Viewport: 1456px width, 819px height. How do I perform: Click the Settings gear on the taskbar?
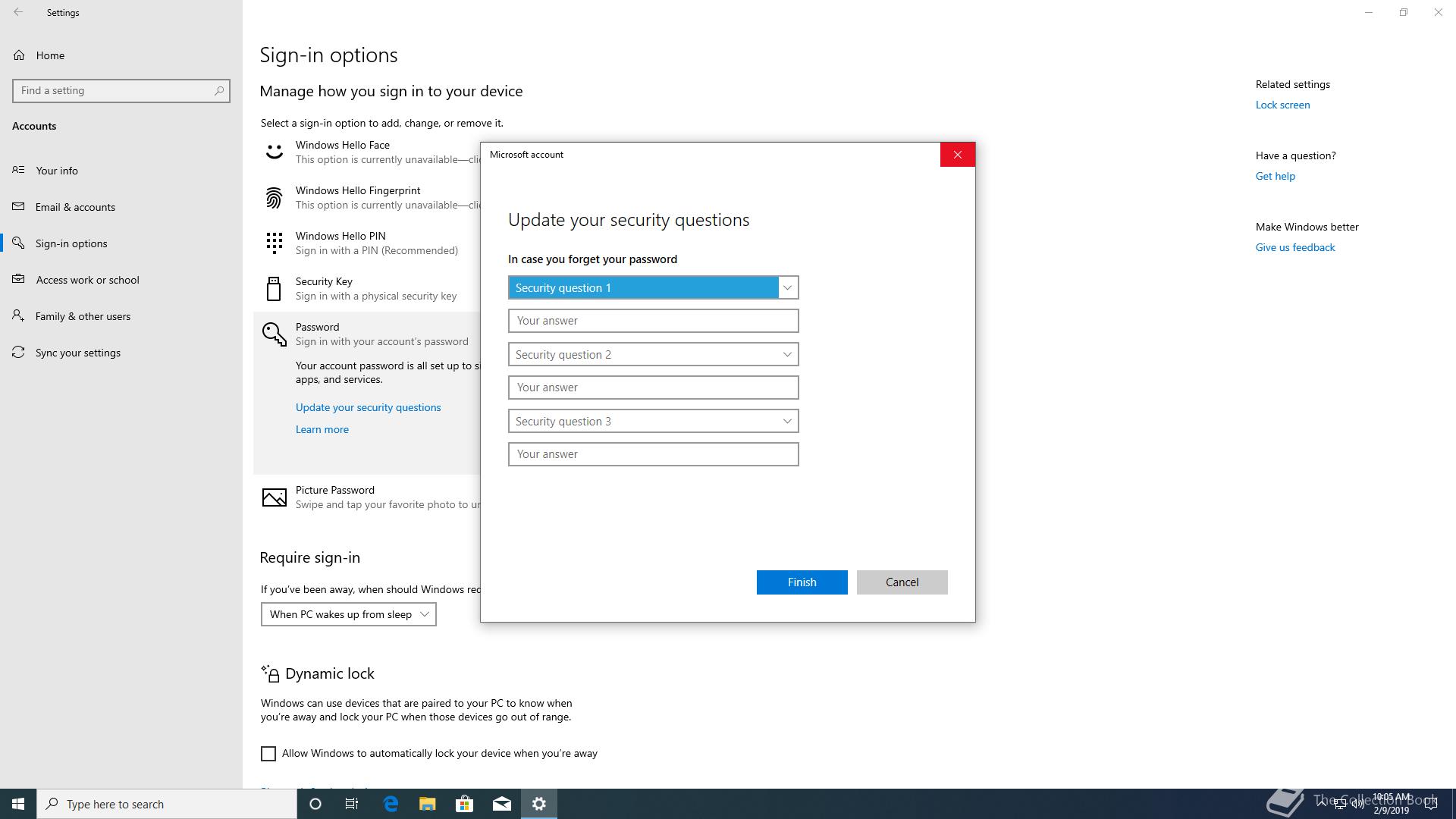pyautogui.click(x=539, y=804)
